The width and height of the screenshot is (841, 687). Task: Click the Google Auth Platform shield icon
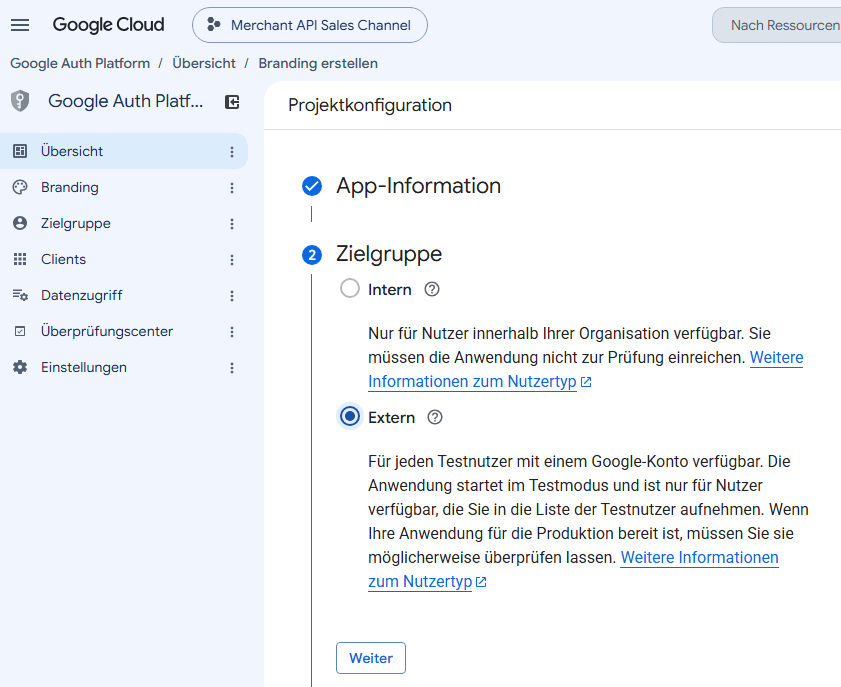click(20, 101)
